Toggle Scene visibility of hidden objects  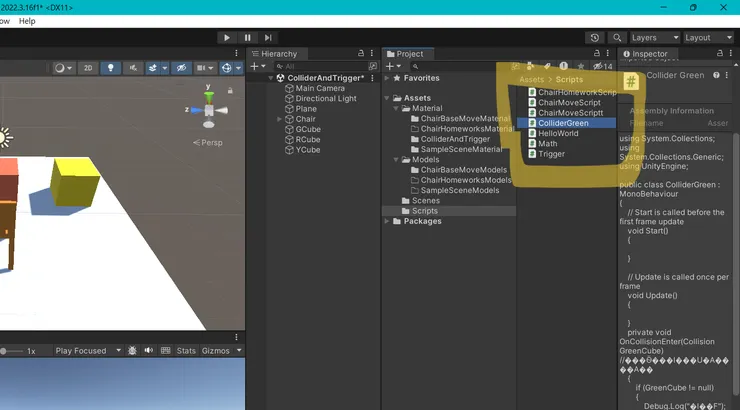[x=181, y=68]
